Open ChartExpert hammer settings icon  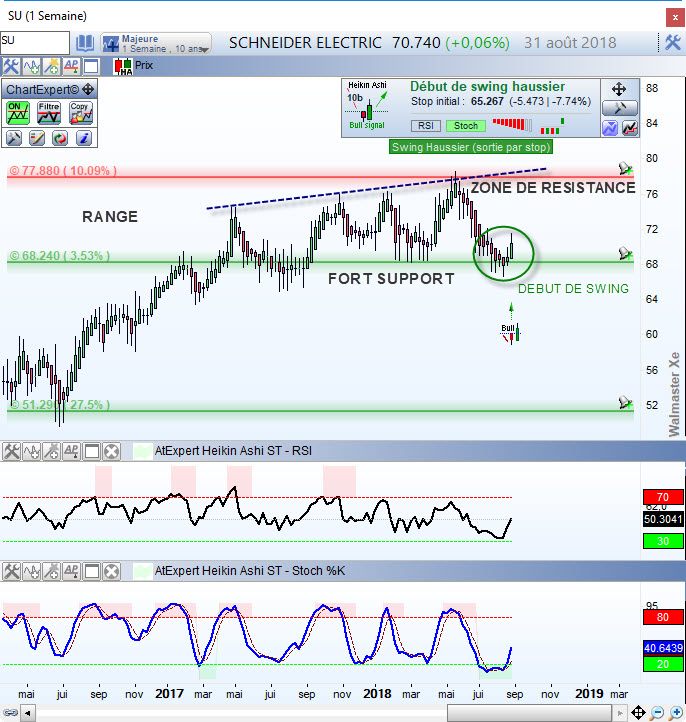14,138
